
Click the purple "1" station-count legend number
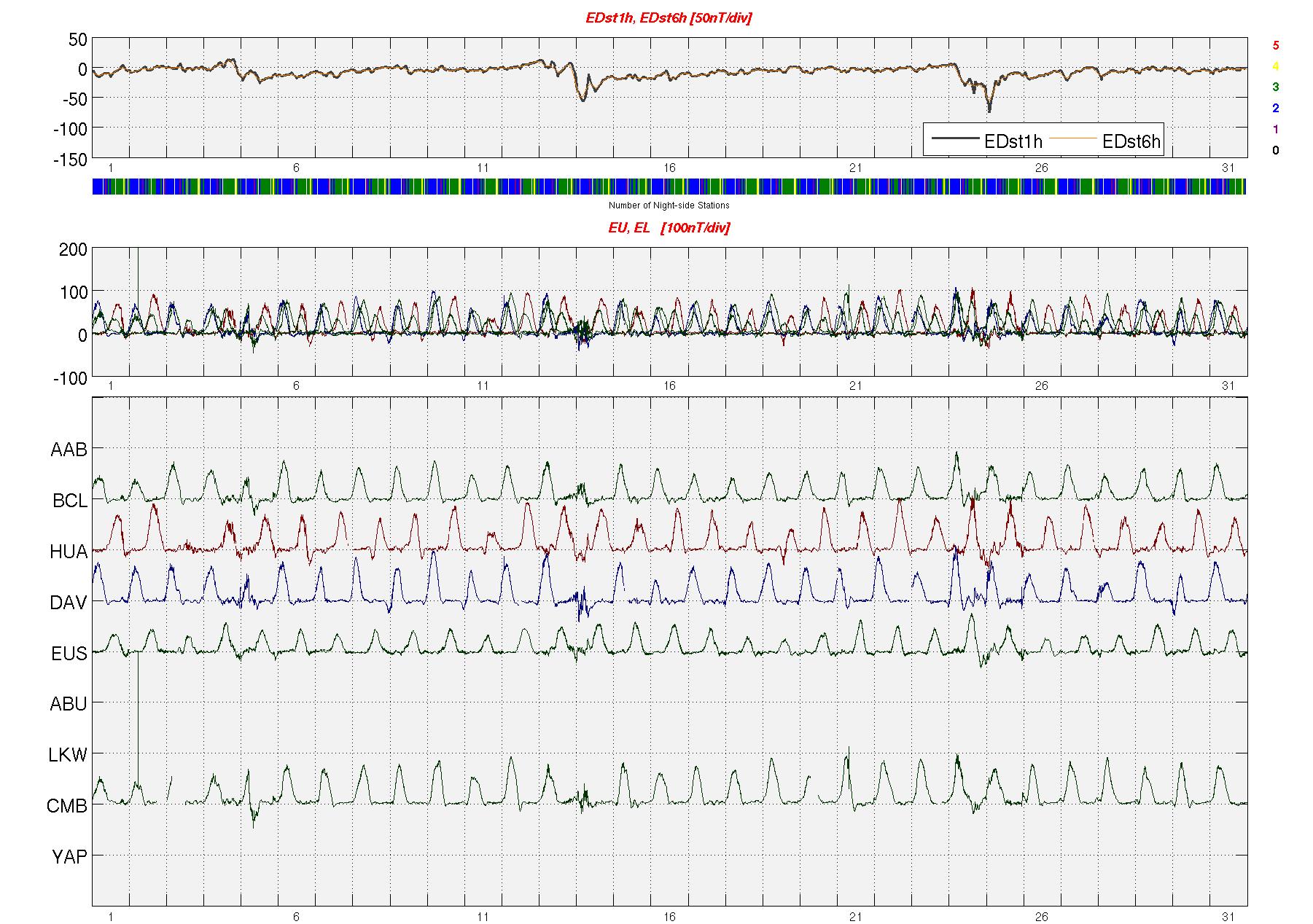click(x=1275, y=130)
